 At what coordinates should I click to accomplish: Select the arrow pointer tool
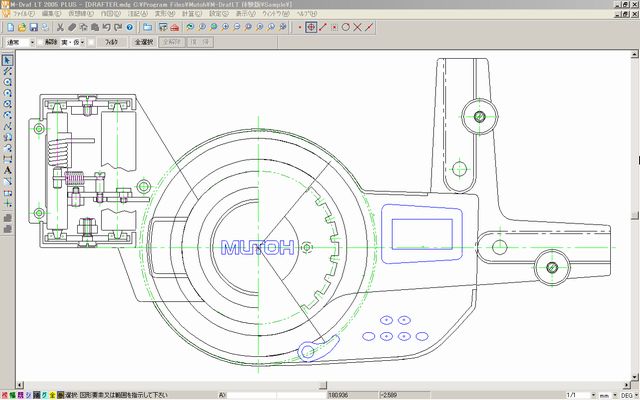(7, 60)
